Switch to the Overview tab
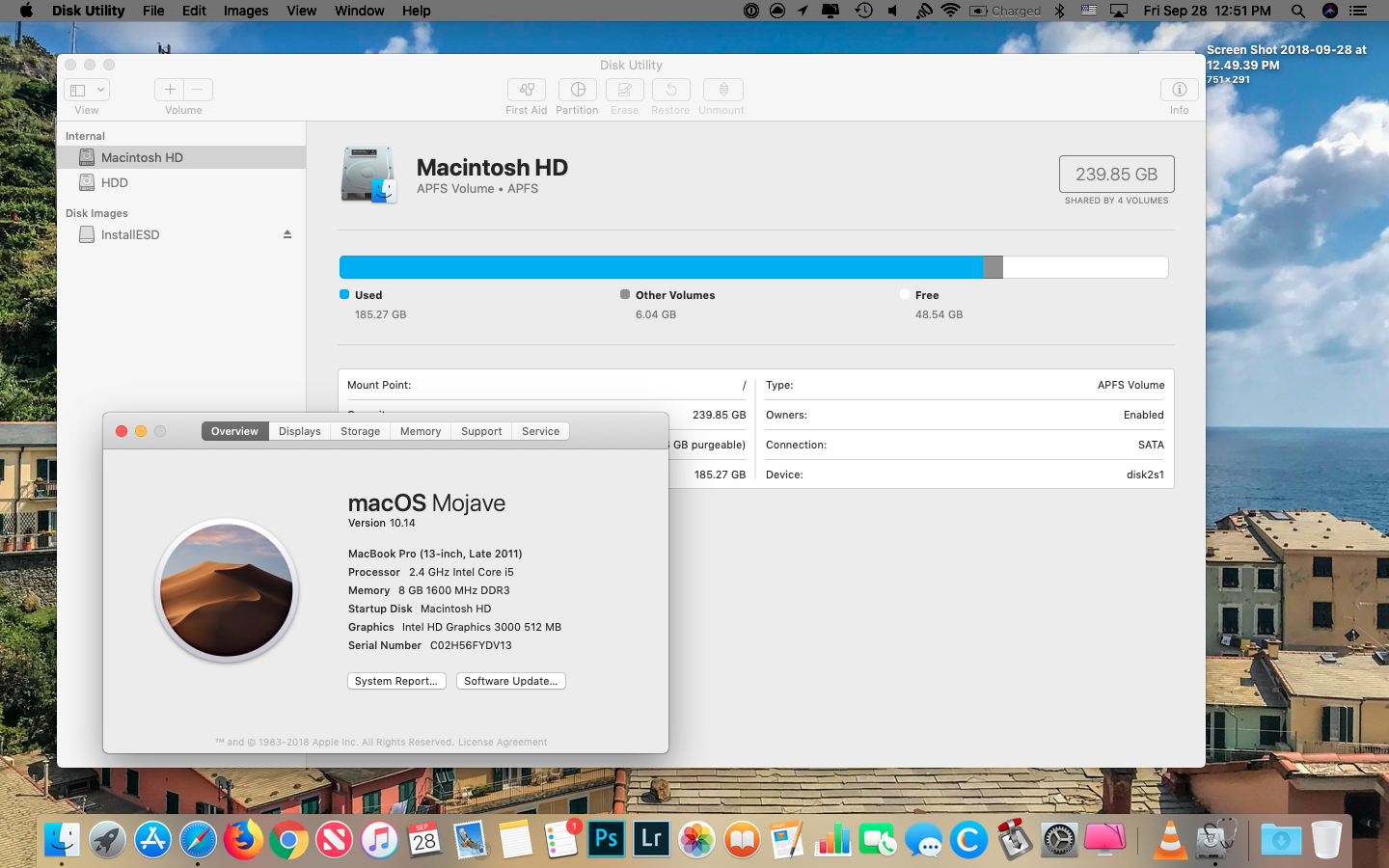This screenshot has height=868, width=1389. point(234,431)
